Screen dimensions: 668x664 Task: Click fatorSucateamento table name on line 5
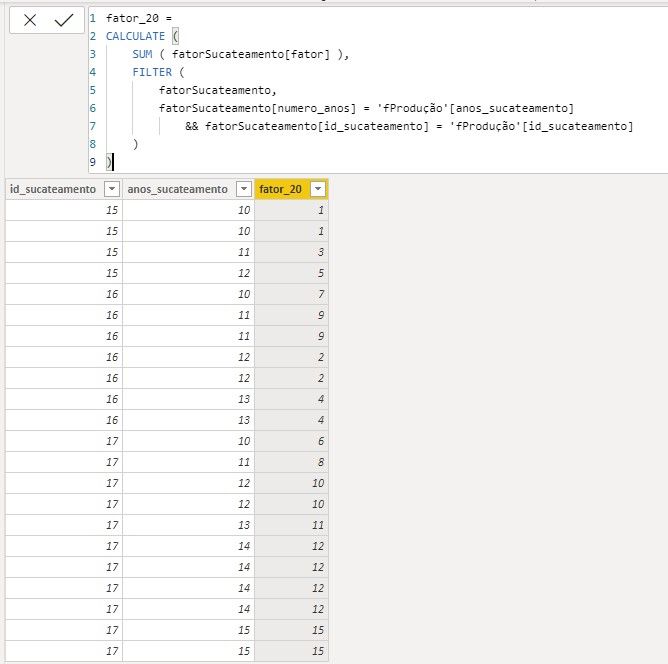coord(214,90)
